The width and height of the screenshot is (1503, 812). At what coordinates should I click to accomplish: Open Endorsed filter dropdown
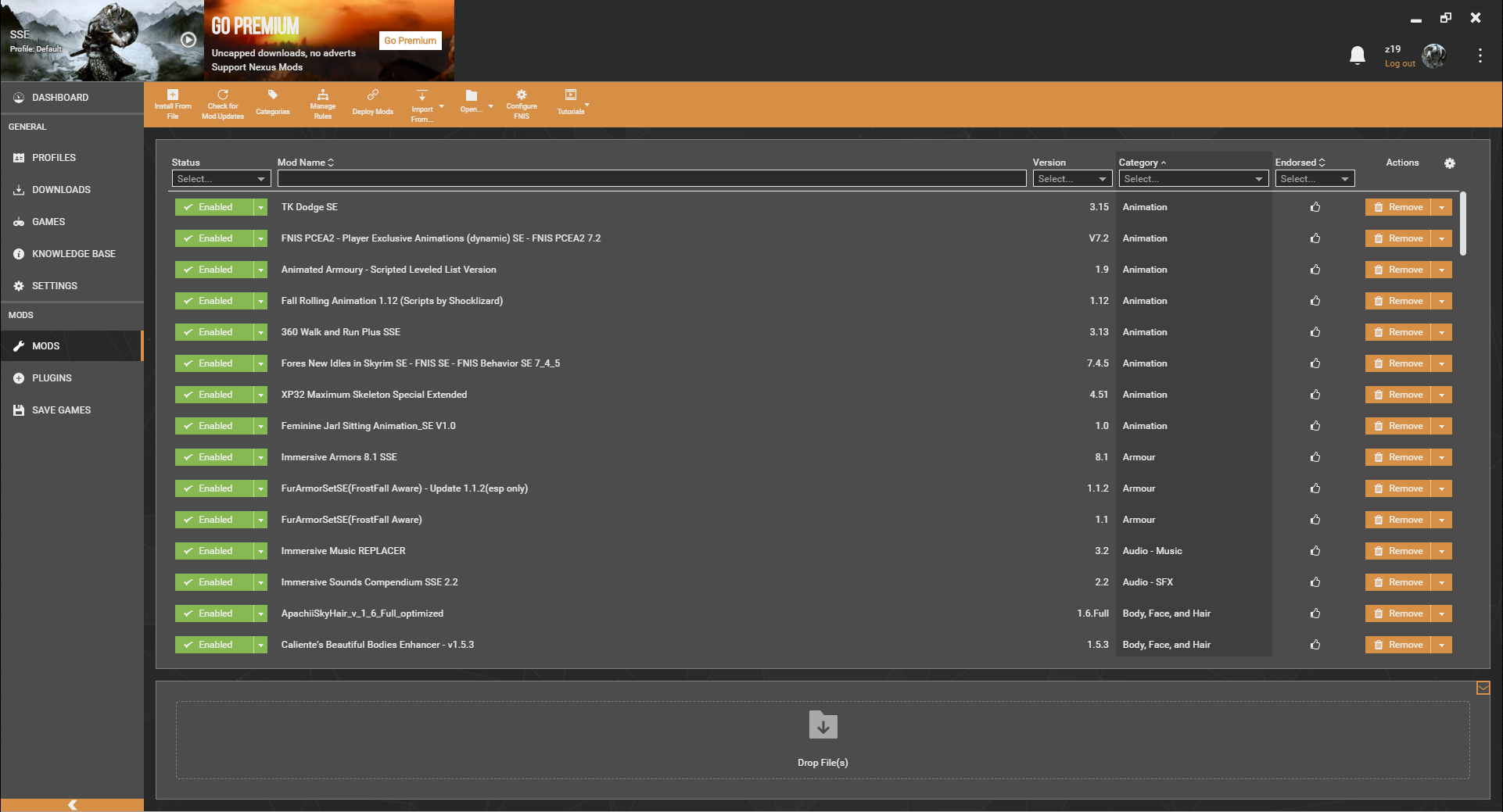coord(1315,179)
